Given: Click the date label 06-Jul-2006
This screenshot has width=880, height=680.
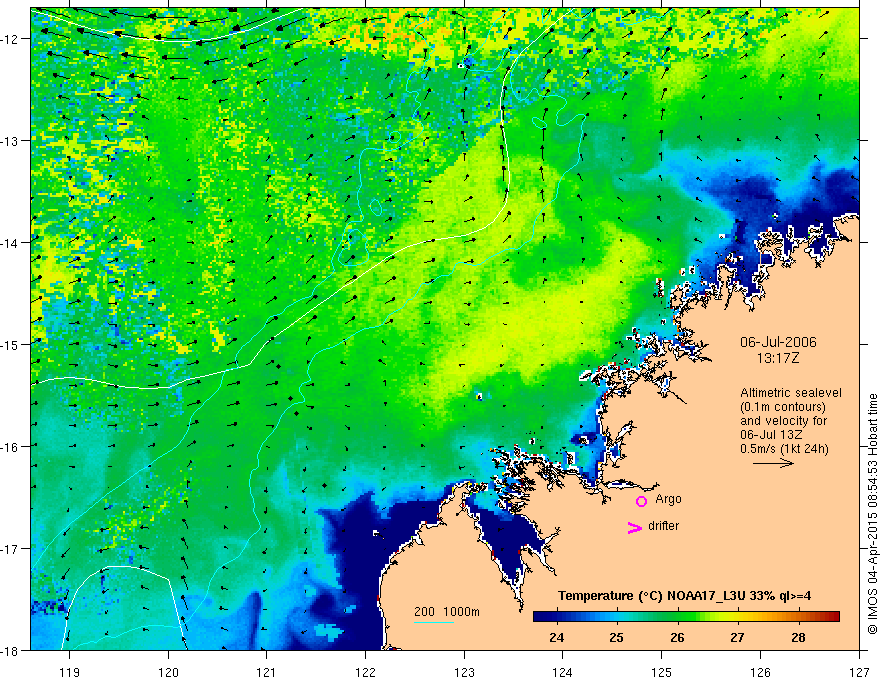Looking at the screenshot, I should (778, 342).
